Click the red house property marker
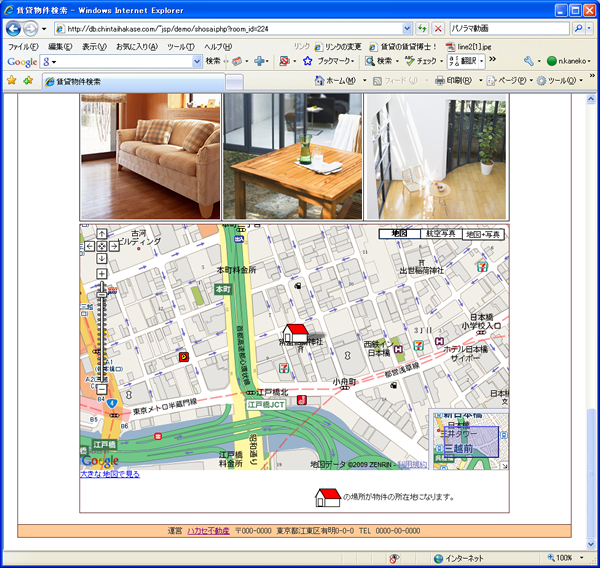600x568 pixels. pos(296,333)
